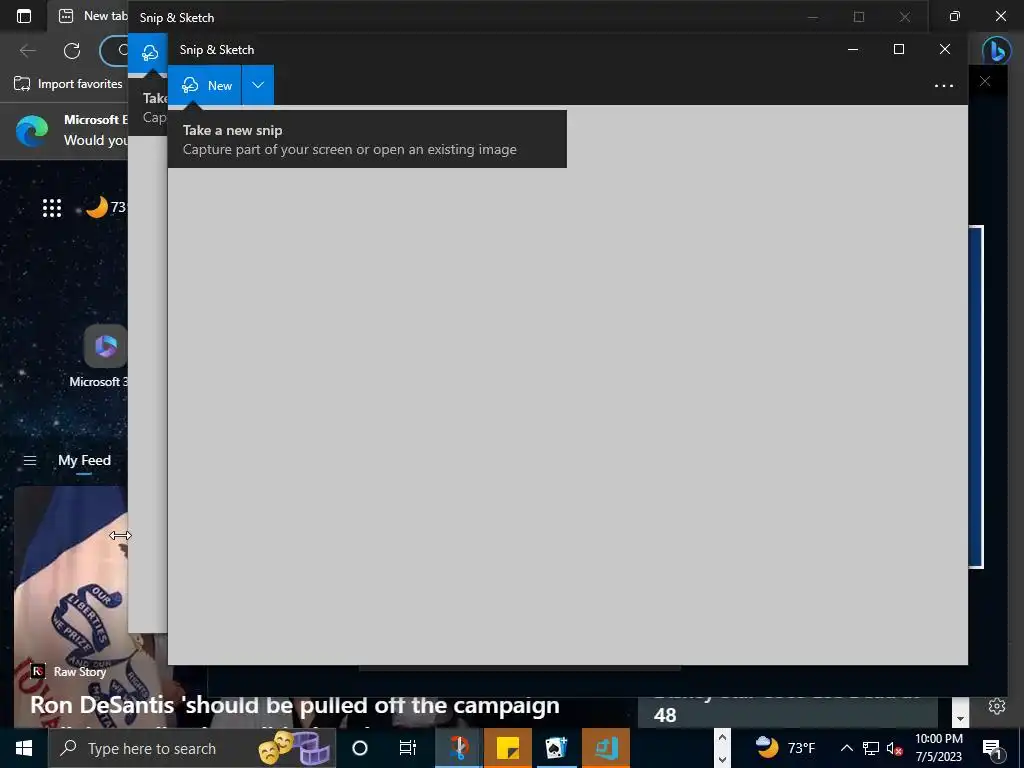This screenshot has height=768, width=1024.
Task: Click the weather moon icon on Edge page
Action: click(x=97, y=207)
